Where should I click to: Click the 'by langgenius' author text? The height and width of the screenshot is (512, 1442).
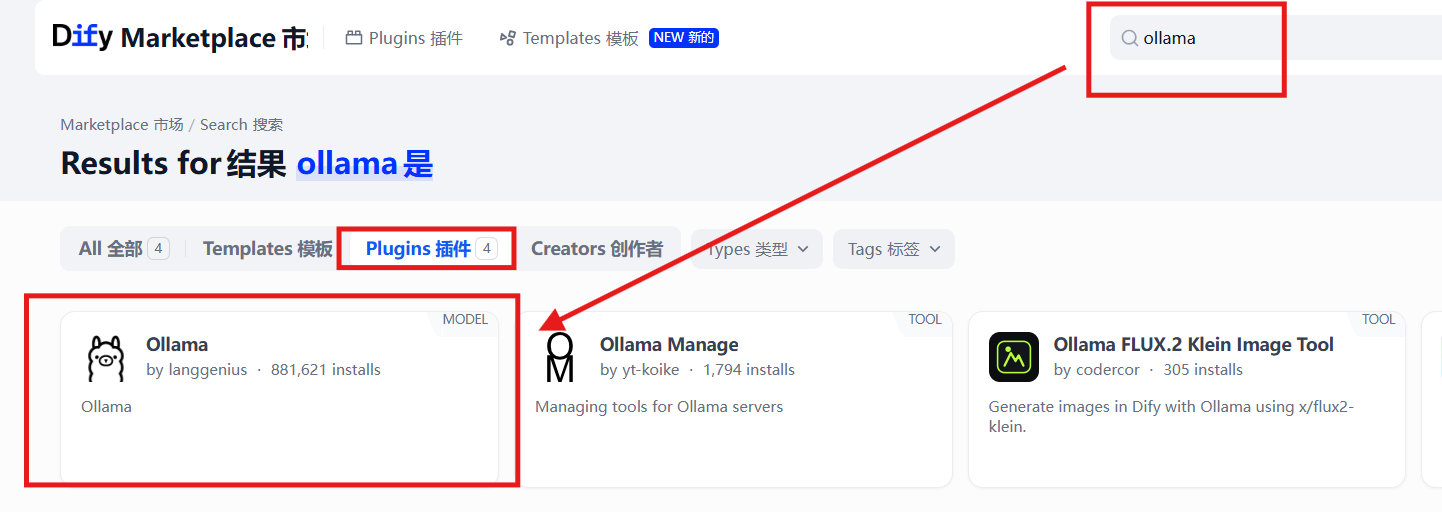(x=196, y=370)
